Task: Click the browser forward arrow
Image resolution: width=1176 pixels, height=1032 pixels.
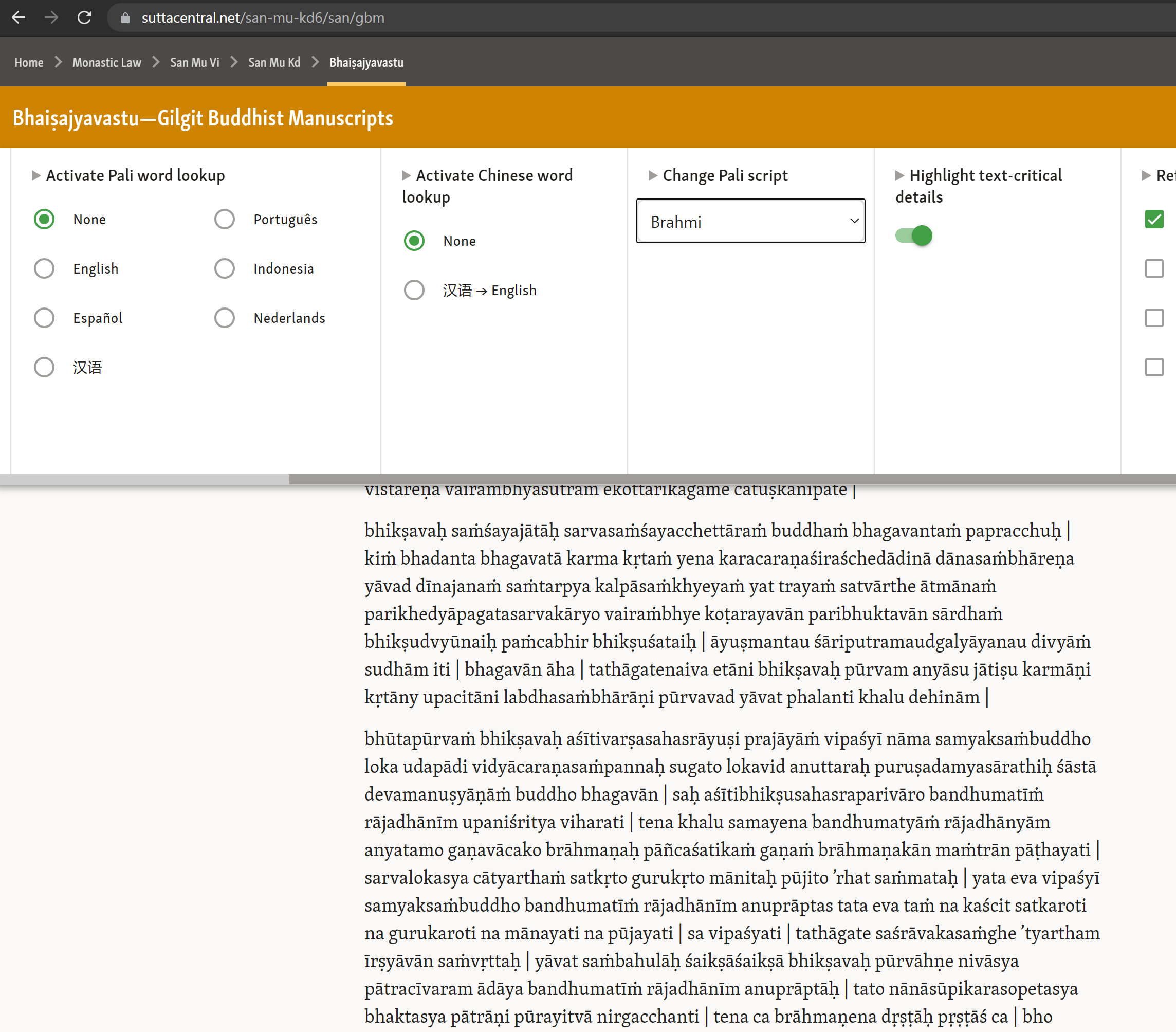Action: (x=52, y=17)
